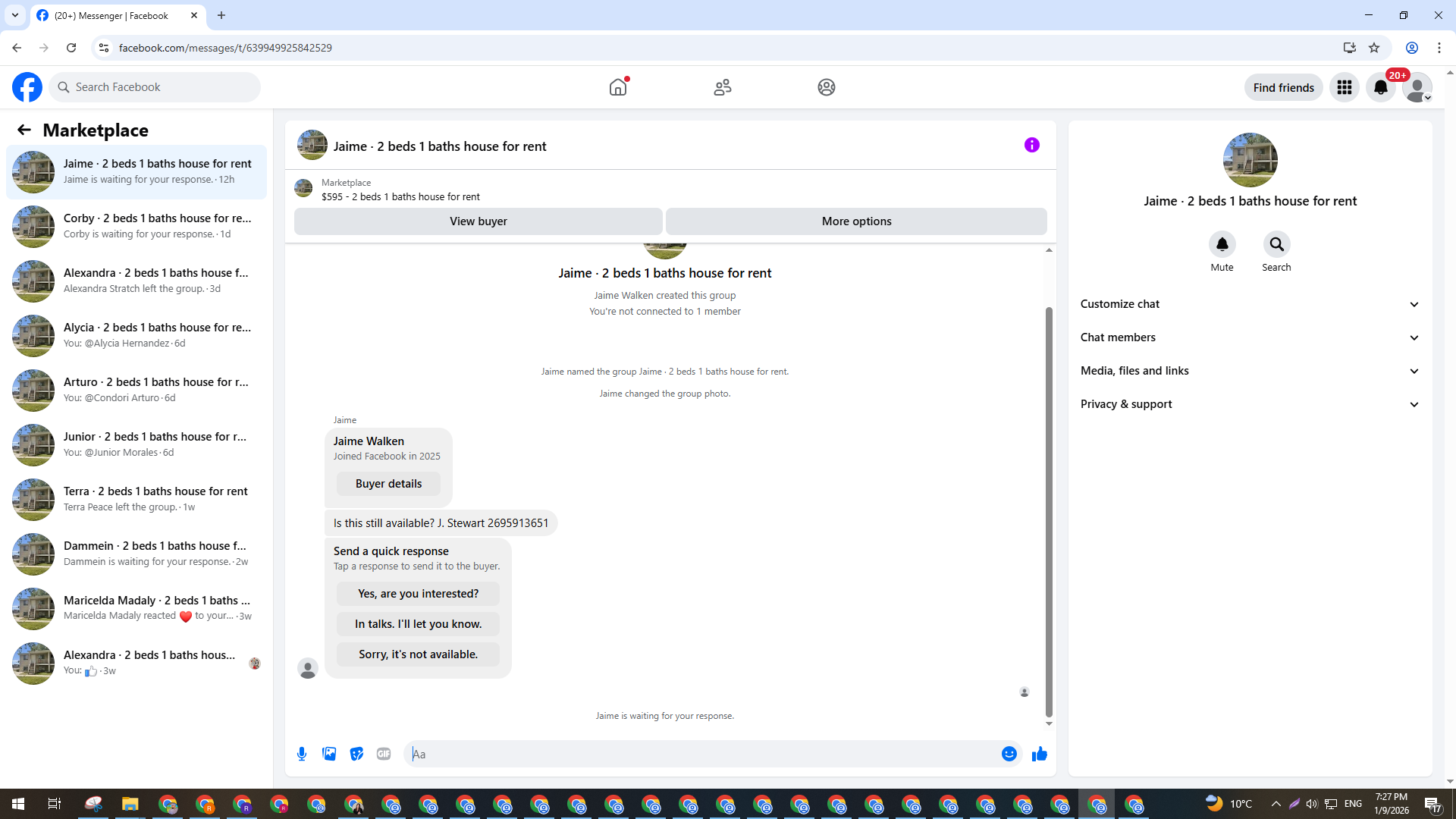Open the sticker picker icon
The width and height of the screenshot is (1456, 819).
click(356, 754)
